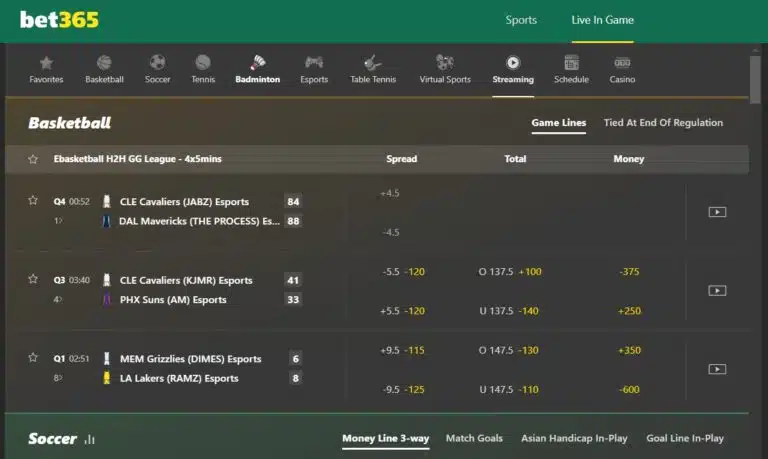Image resolution: width=768 pixels, height=459 pixels.
Task: Click score 84 for Cavaliers JABZ
Action: [x=293, y=202]
